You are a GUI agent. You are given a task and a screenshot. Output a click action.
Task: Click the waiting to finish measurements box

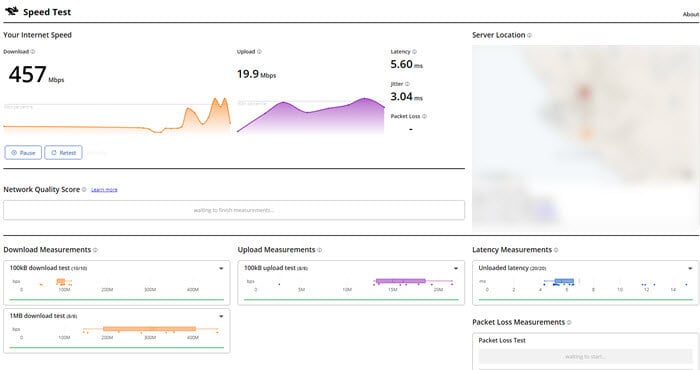234,210
